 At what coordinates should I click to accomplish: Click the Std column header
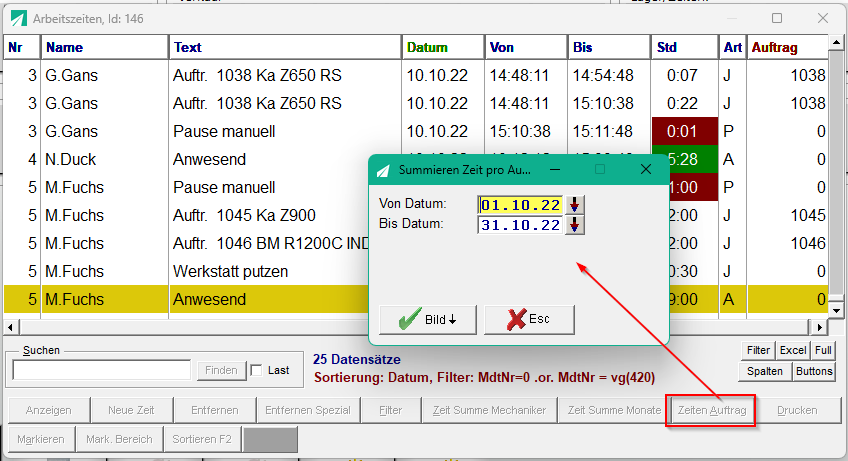[685, 48]
